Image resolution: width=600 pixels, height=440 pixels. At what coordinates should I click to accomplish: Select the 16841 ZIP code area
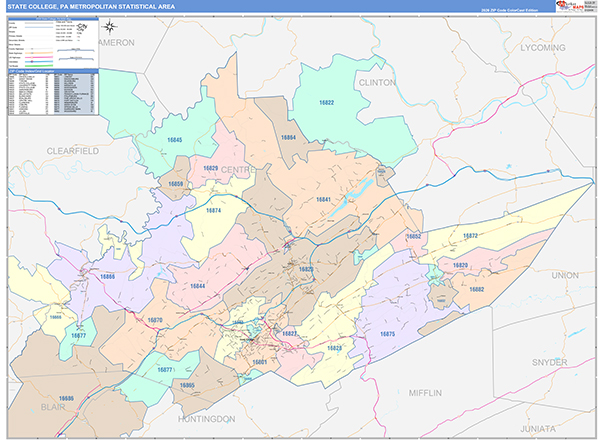tap(323, 200)
